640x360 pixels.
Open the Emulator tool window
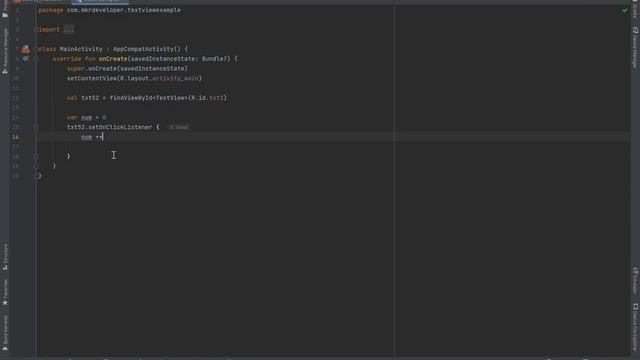[635, 281]
